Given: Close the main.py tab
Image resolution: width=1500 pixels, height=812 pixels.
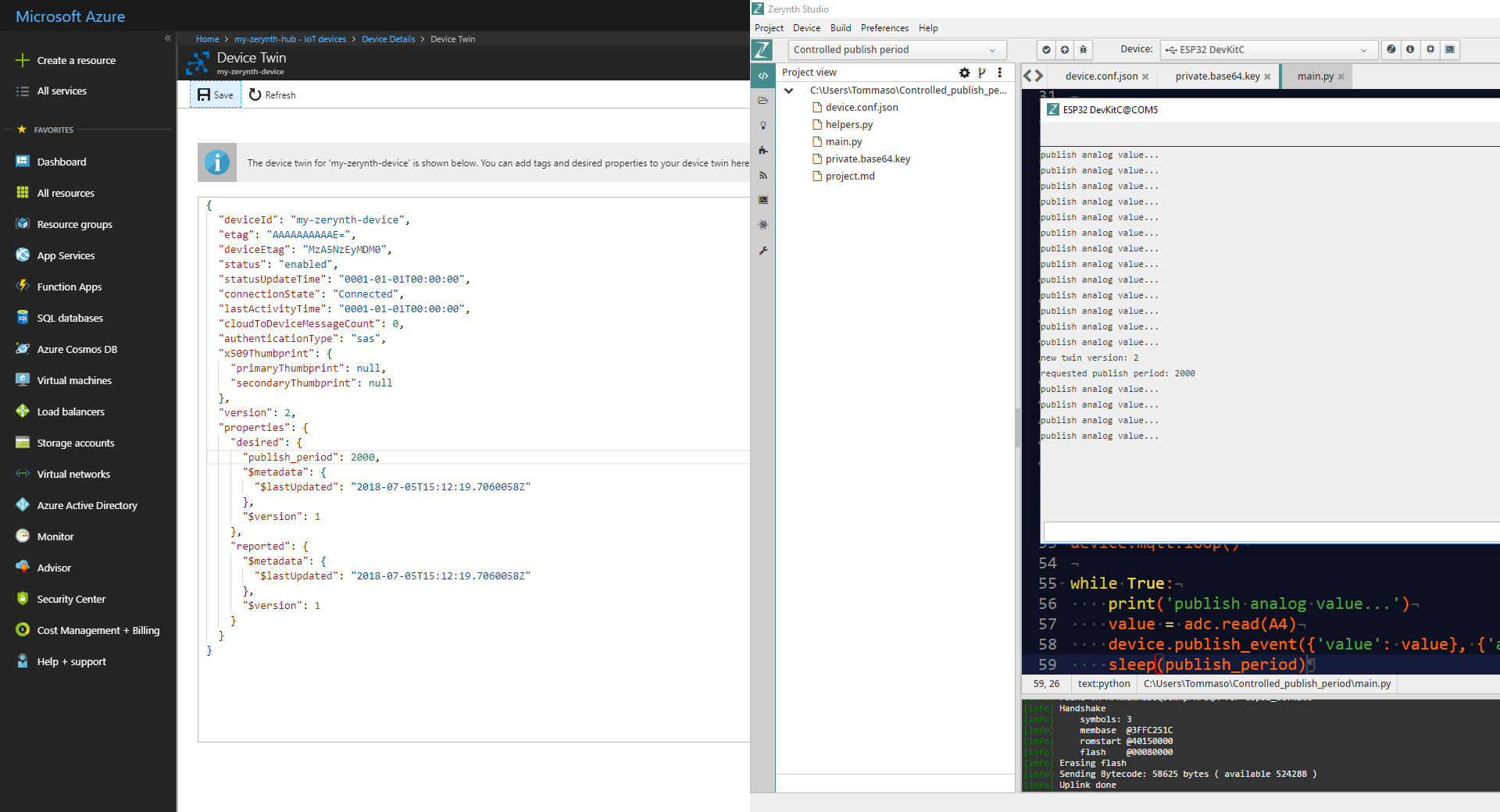Looking at the screenshot, I should [1341, 77].
